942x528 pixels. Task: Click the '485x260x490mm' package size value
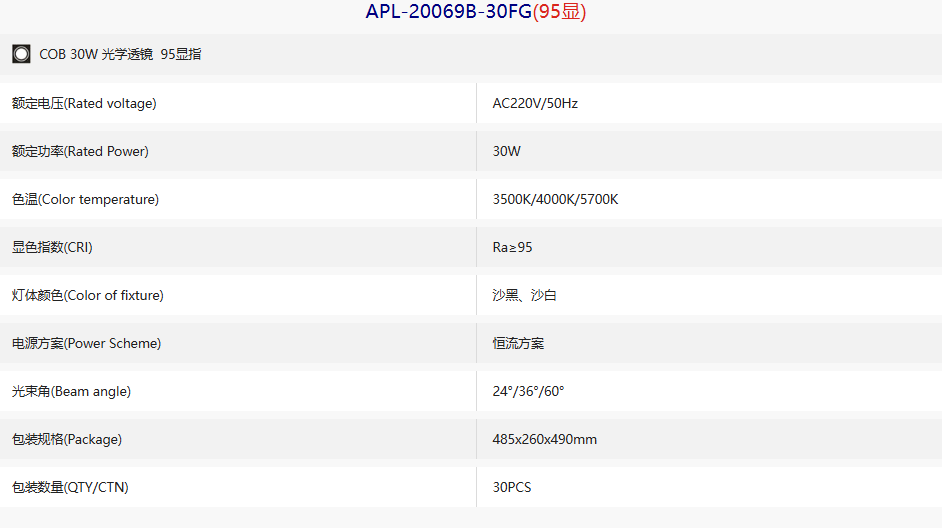[x=545, y=440]
